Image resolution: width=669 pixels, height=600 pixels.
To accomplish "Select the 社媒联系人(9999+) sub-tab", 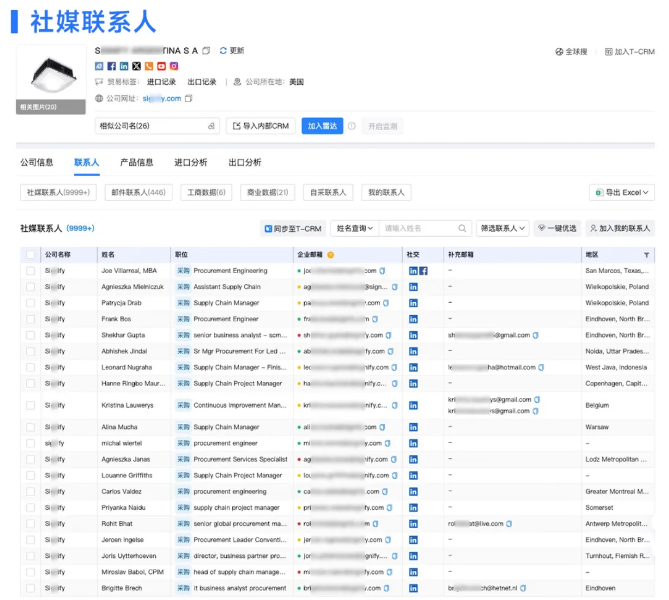I will point(58,192).
